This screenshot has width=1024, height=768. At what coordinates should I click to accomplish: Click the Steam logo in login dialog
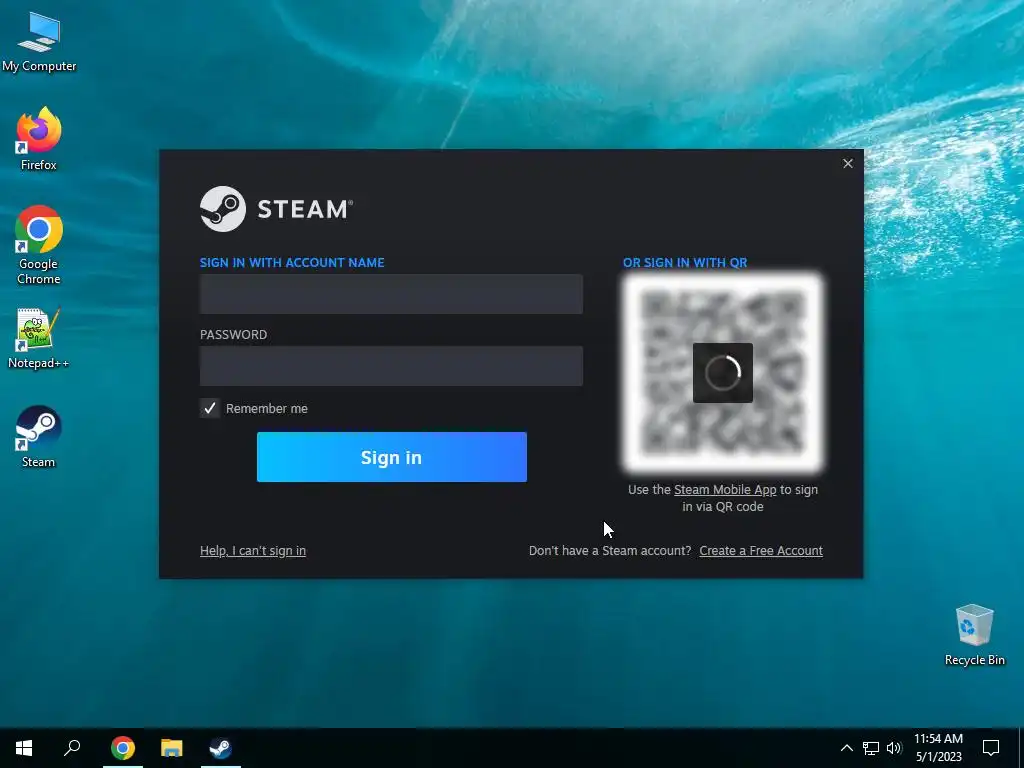point(276,209)
